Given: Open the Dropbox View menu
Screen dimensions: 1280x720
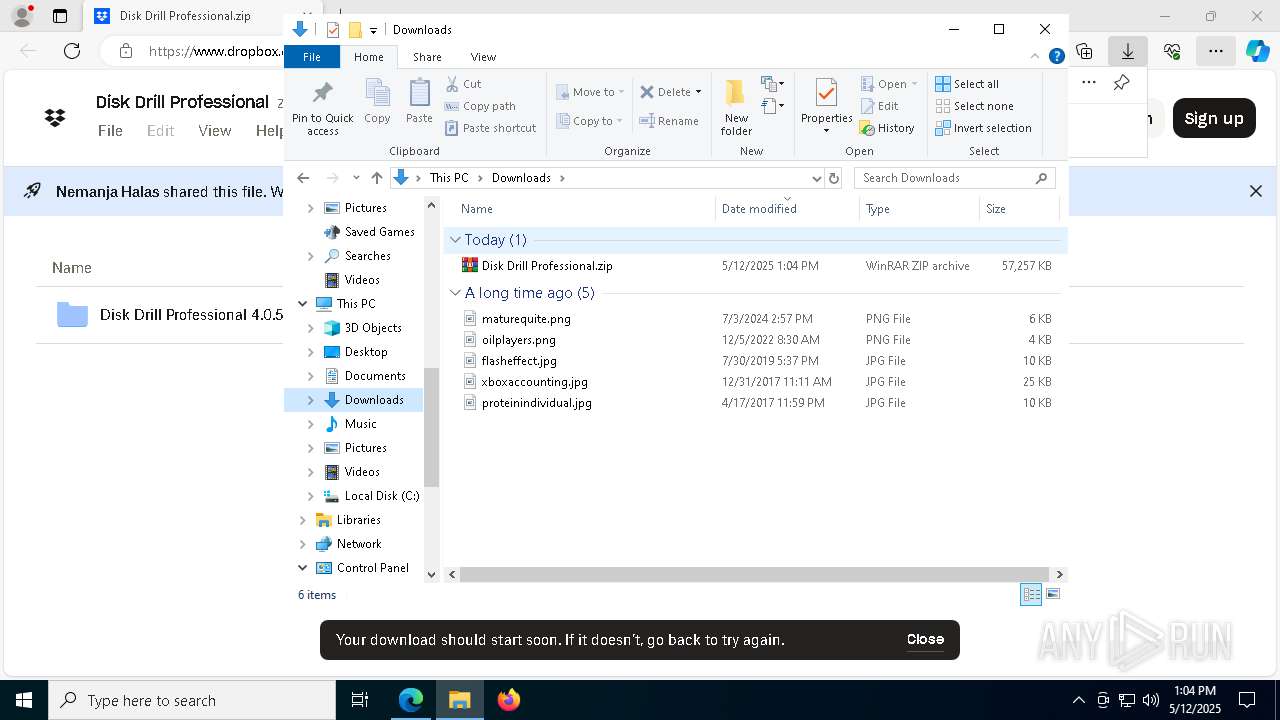Looking at the screenshot, I should click(x=214, y=131).
